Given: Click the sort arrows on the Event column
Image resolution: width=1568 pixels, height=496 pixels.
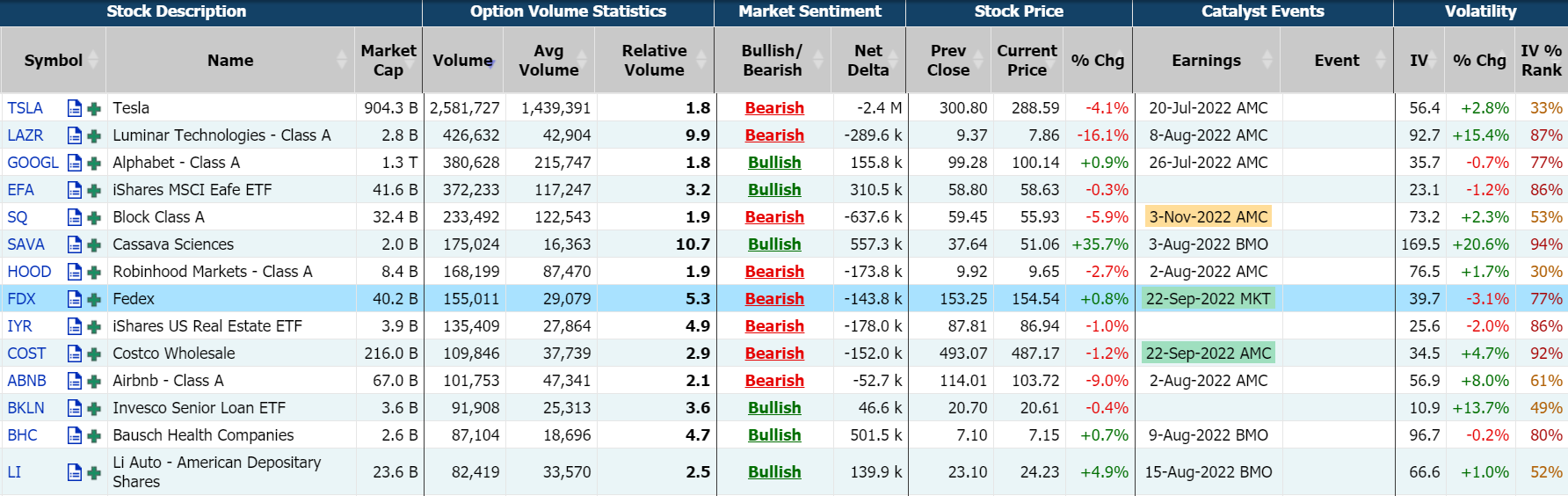Looking at the screenshot, I should click(1381, 60).
